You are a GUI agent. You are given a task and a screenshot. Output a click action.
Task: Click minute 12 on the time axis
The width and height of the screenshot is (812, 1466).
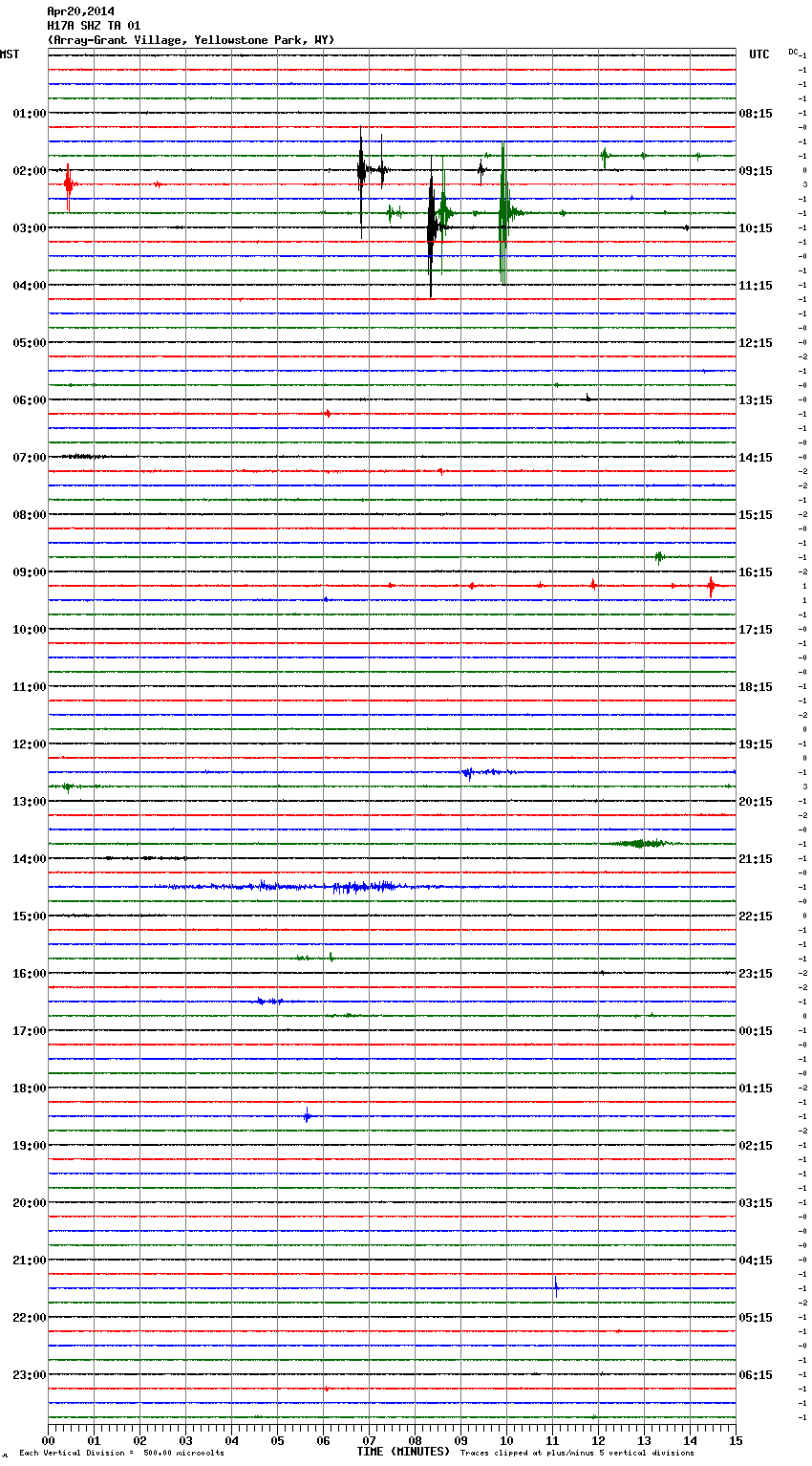pyautogui.click(x=598, y=1440)
